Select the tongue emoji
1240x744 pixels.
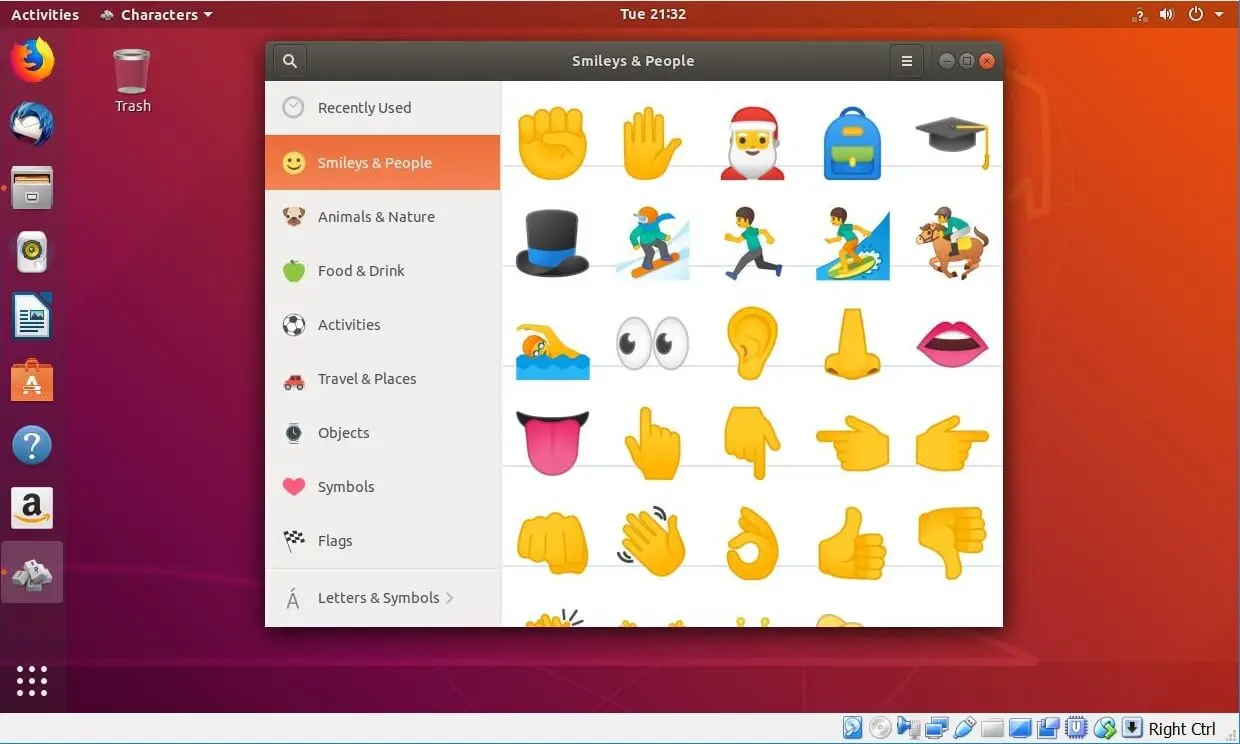pos(552,443)
